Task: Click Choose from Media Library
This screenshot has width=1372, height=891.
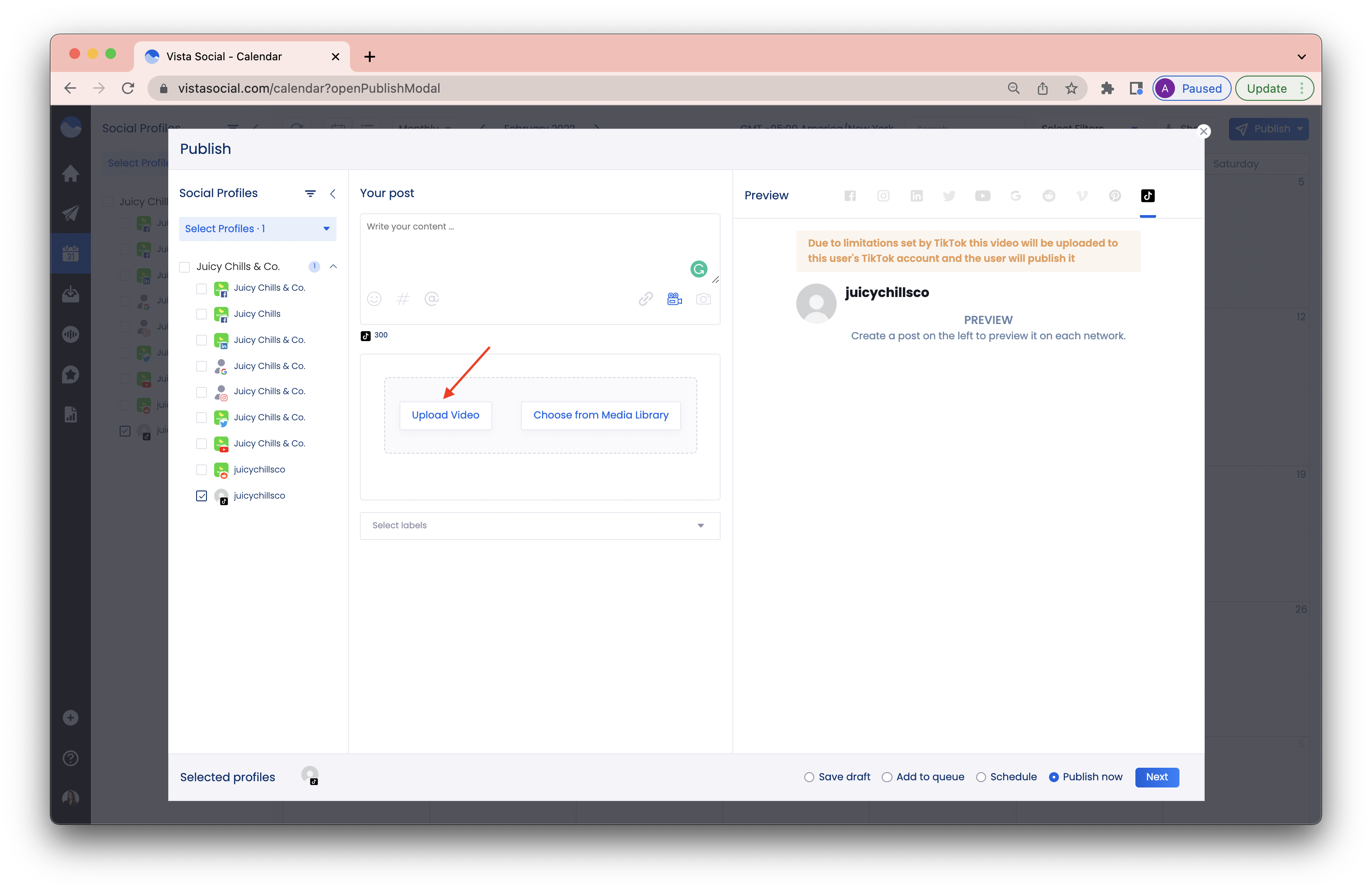Action: [601, 415]
